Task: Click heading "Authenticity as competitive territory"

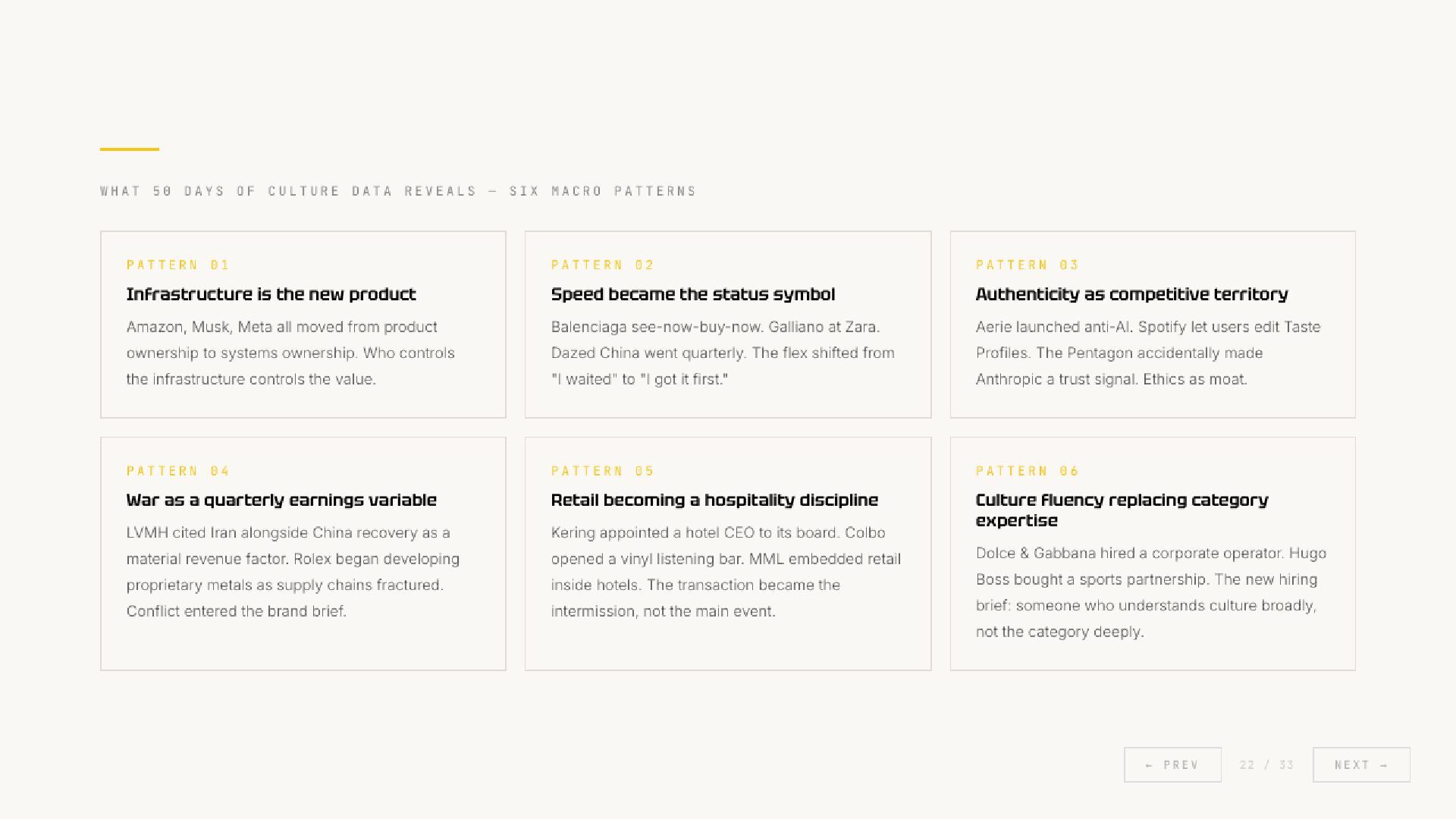Action: [1131, 294]
